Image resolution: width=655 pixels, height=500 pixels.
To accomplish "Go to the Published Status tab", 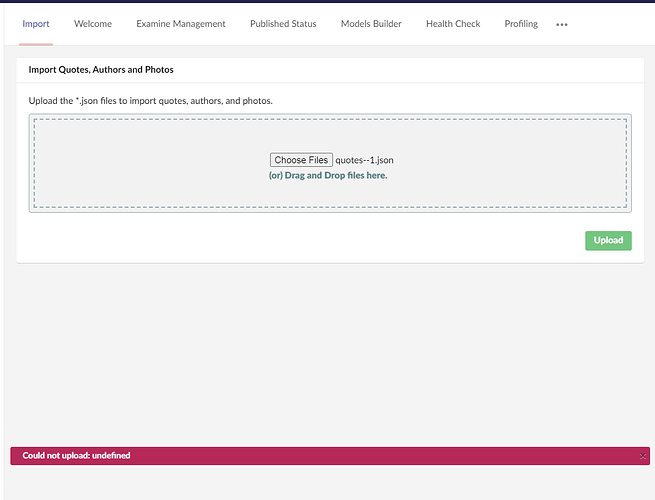I will [283, 24].
